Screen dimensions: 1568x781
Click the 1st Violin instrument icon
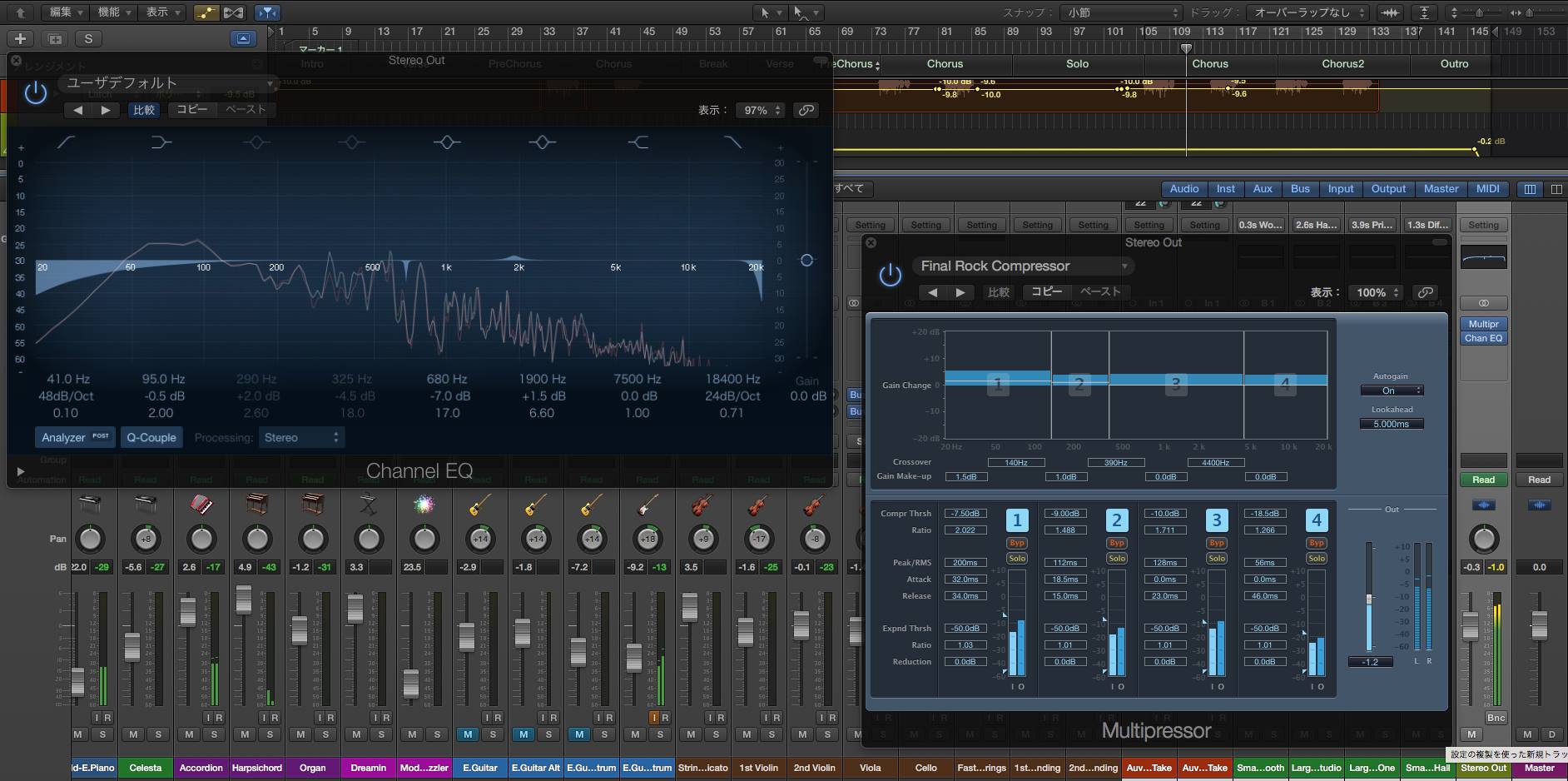click(x=758, y=505)
